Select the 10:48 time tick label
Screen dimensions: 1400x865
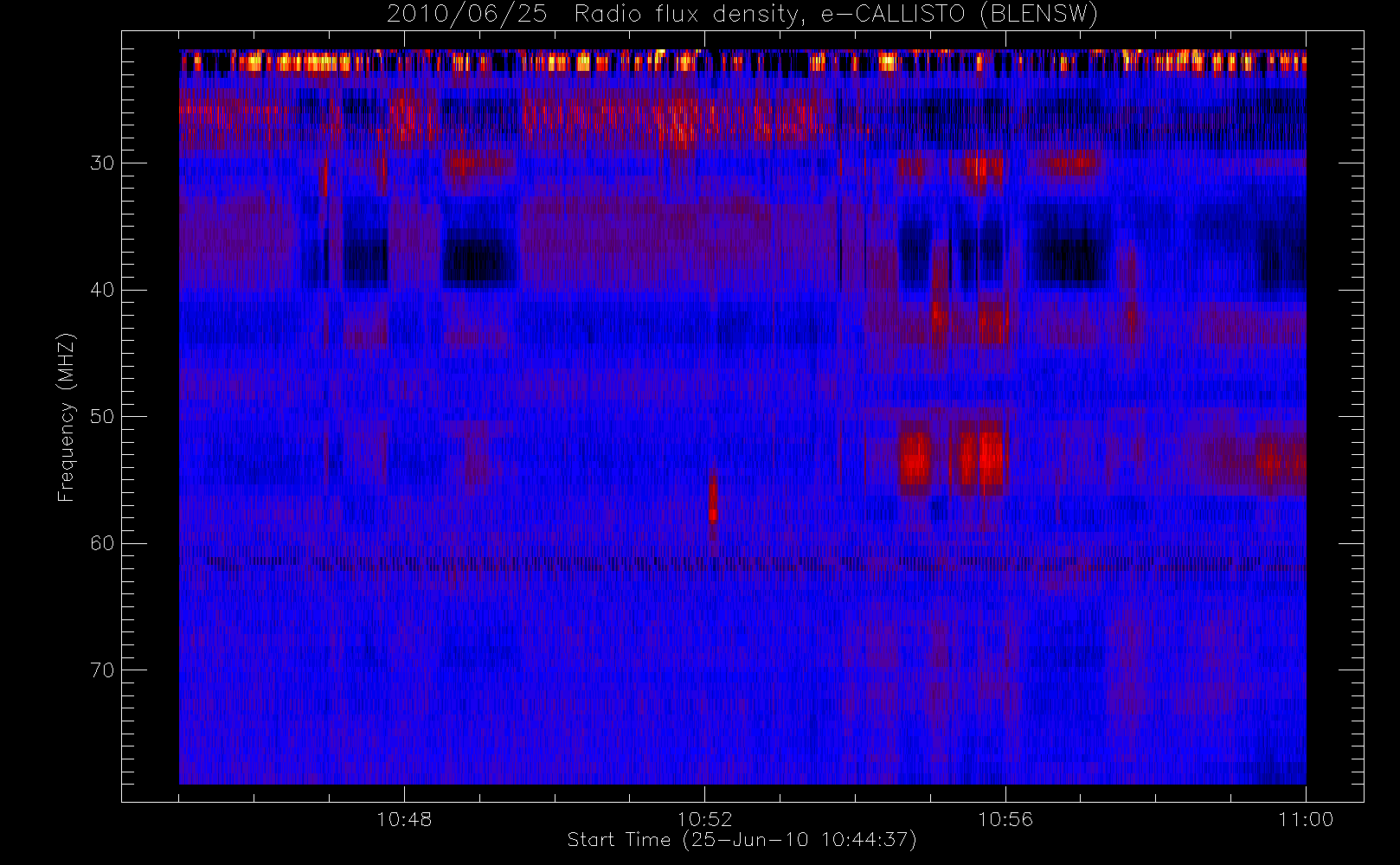tap(404, 819)
